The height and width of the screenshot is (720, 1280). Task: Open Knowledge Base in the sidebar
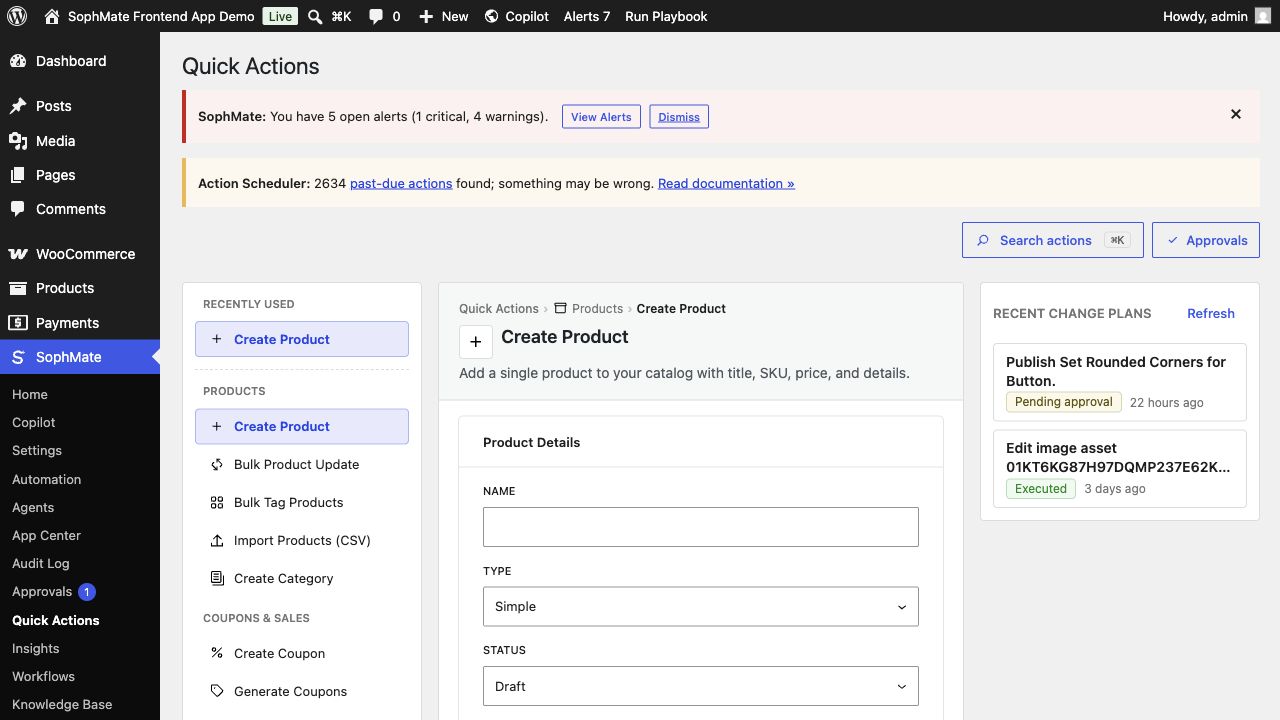(x=62, y=704)
